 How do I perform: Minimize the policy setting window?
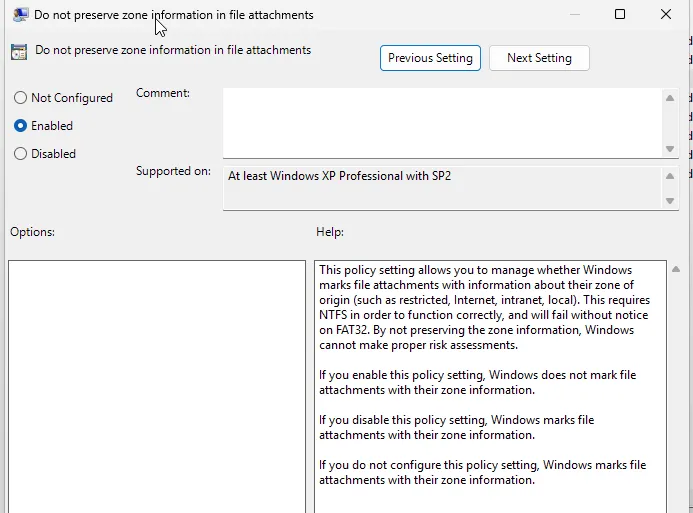coord(574,15)
